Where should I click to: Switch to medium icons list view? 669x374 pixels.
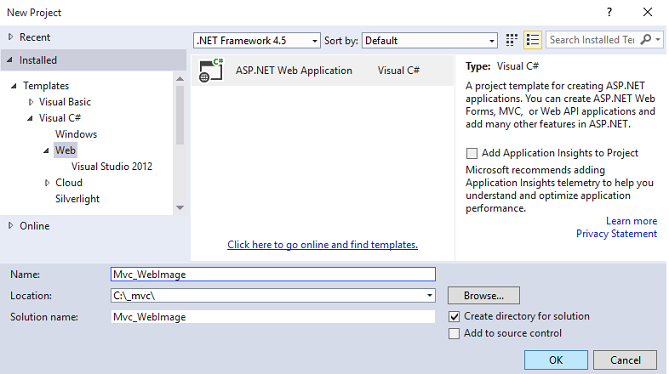point(532,40)
